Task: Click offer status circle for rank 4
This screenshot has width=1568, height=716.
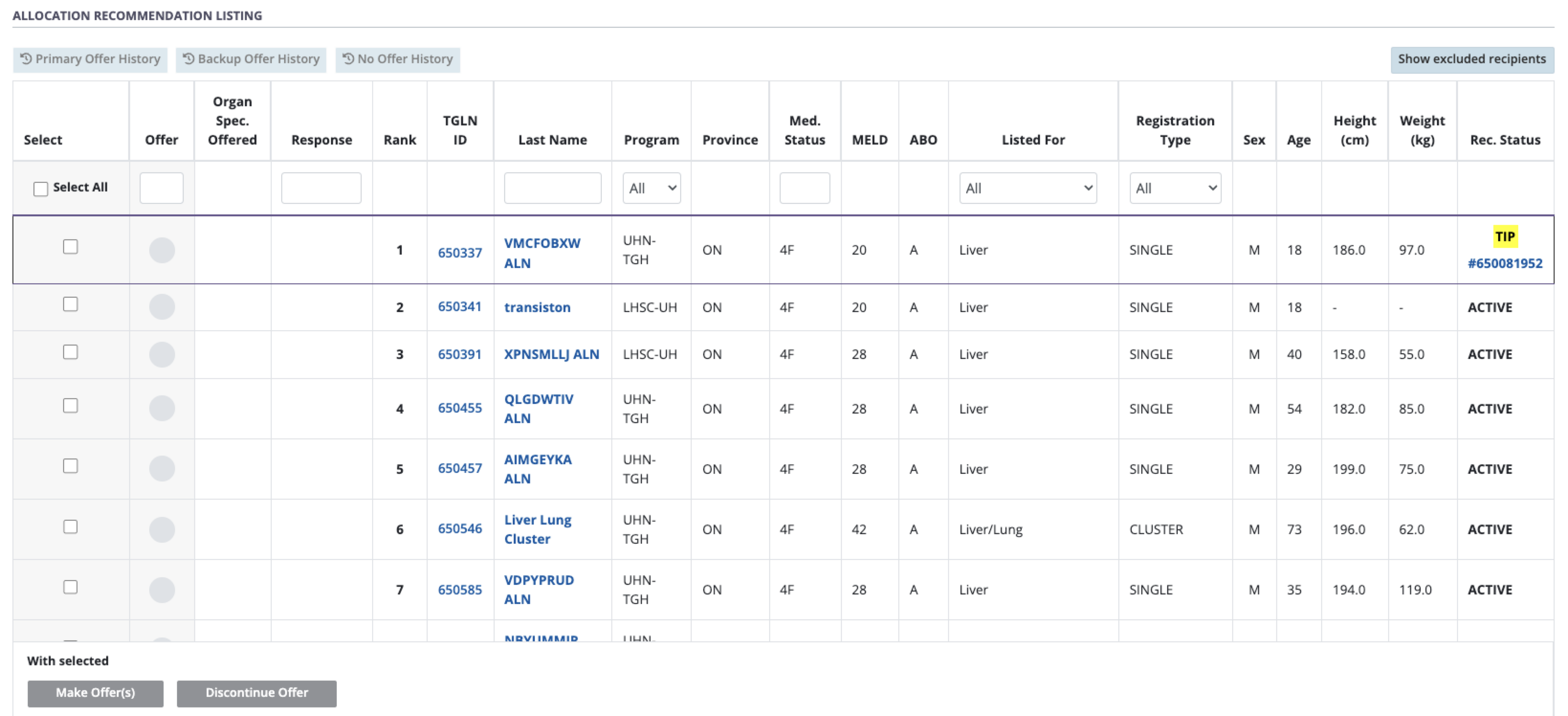Action: pyautogui.click(x=162, y=408)
